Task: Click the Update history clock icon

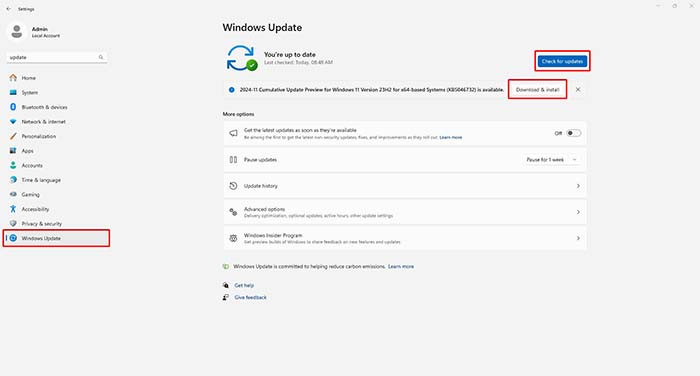Action: coord(233,186)
